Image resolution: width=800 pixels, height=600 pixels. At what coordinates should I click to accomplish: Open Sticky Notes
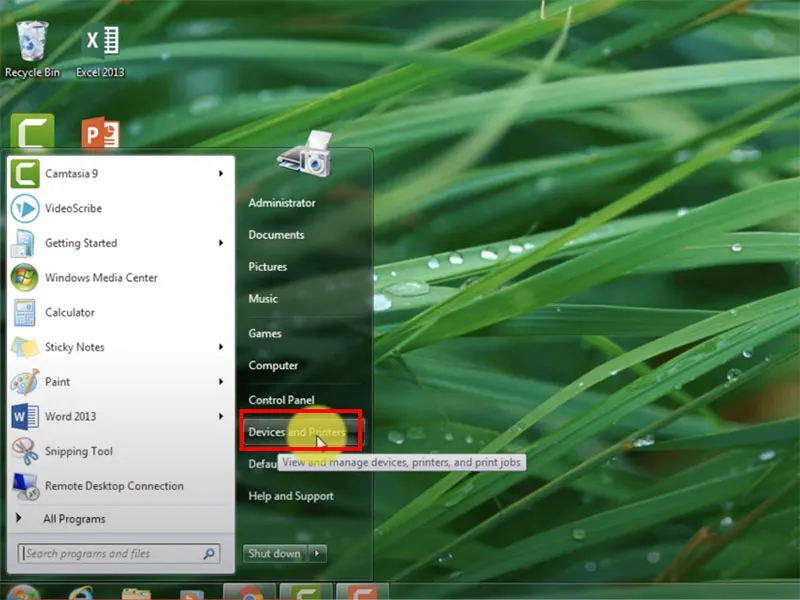[76, 347]
